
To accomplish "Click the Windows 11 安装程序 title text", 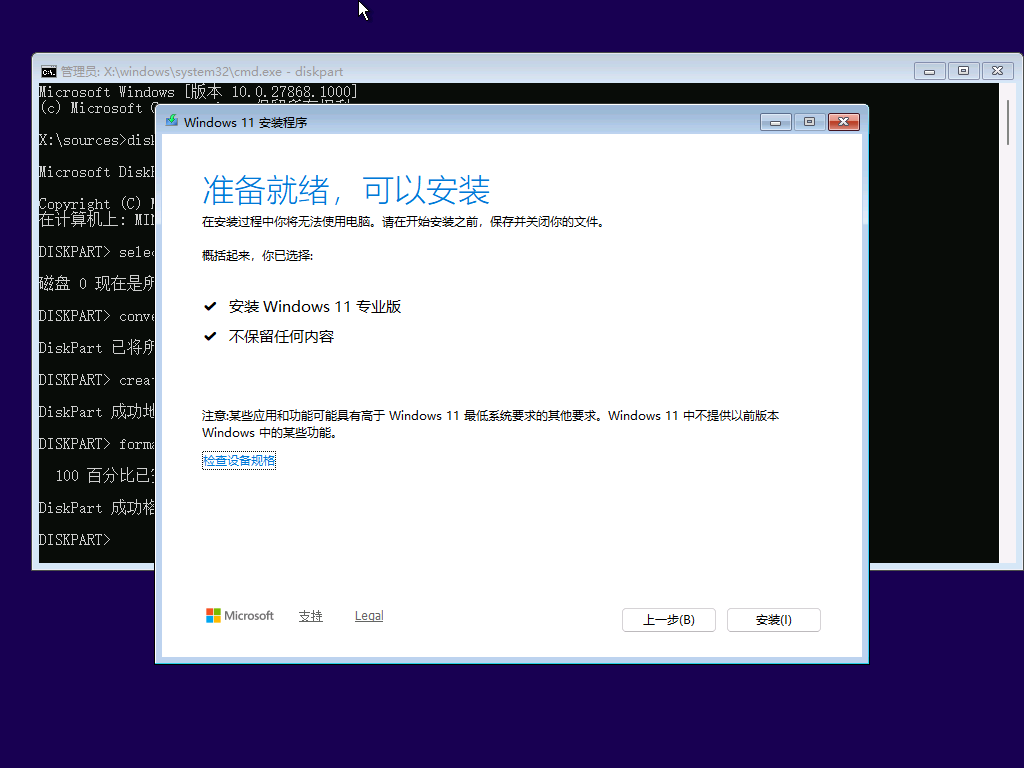I will [x=246, y=122].
